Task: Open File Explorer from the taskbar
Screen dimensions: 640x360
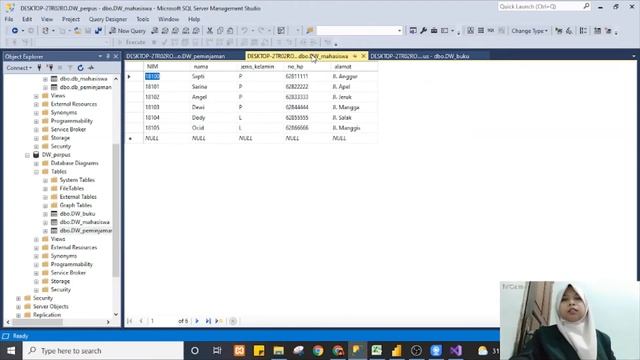Action: [x=278, y=351]
